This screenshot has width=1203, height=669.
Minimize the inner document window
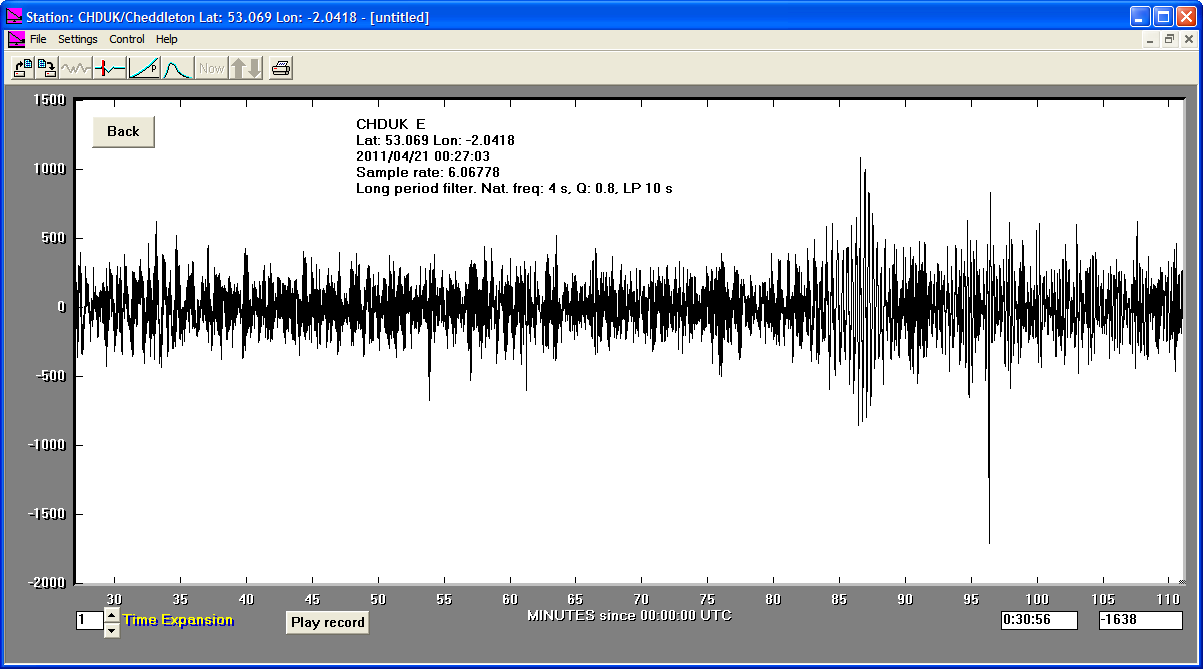coord(1150,40)
